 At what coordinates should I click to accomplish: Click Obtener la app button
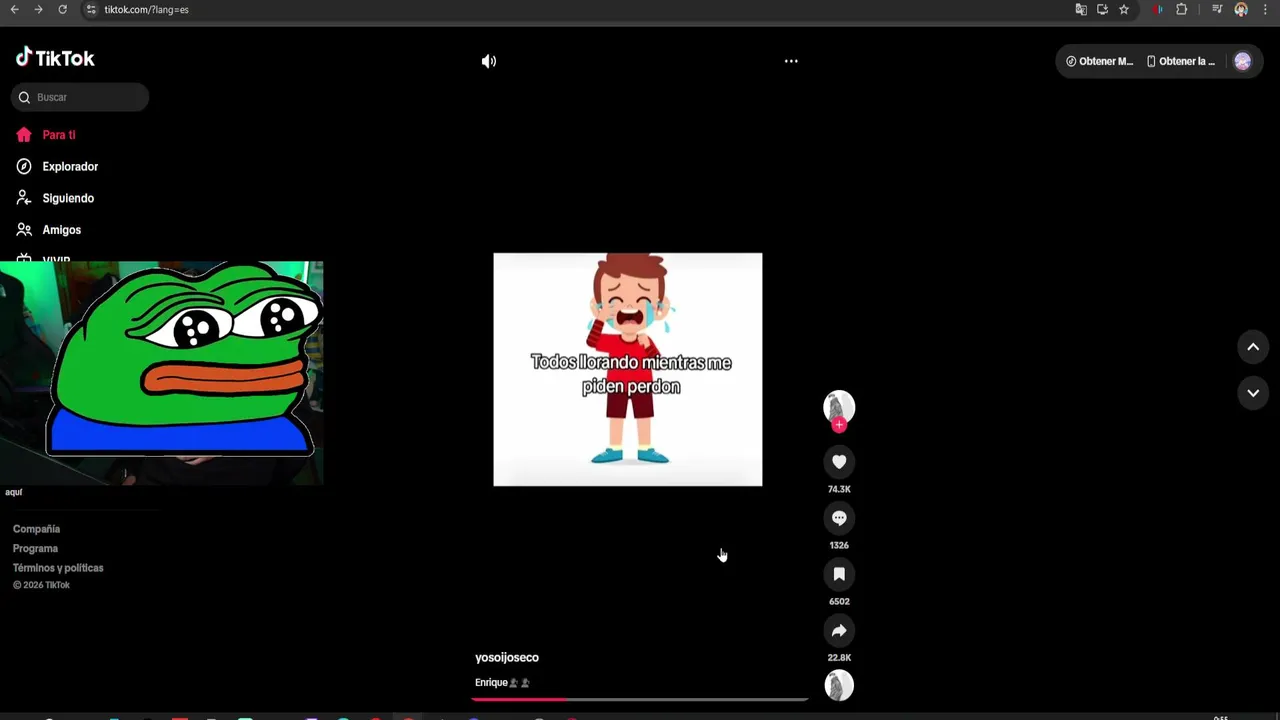click(1180, 61)
